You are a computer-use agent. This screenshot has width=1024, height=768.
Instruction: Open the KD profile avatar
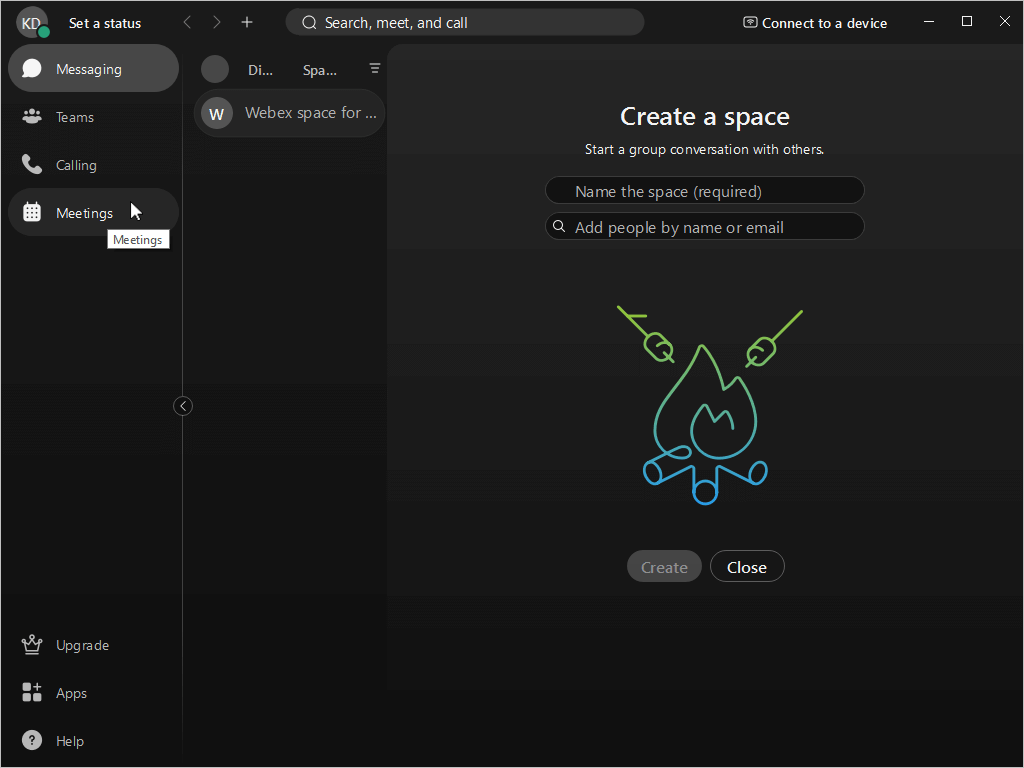[31, 23]
